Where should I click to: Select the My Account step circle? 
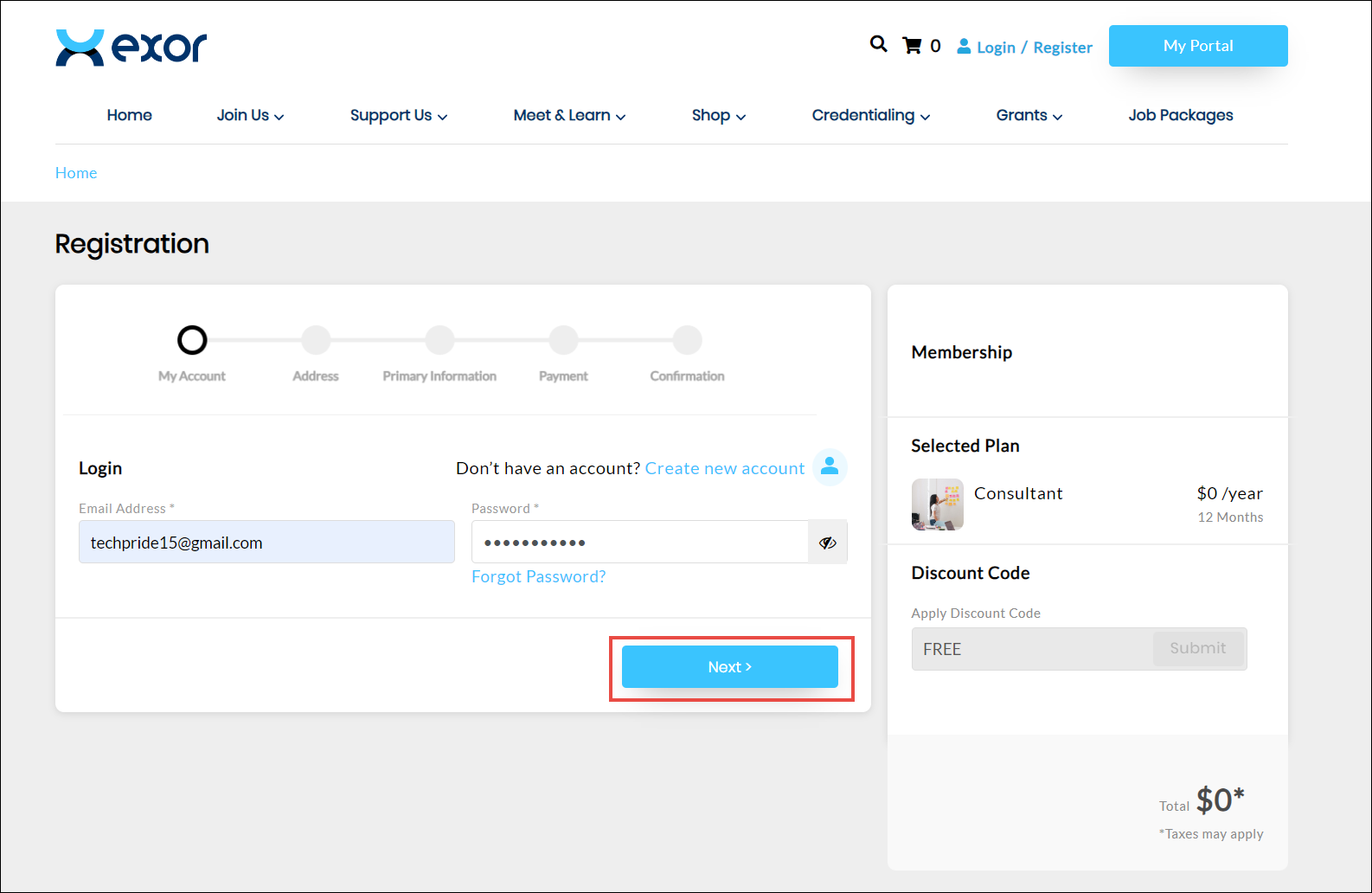(x=192, y=340)
